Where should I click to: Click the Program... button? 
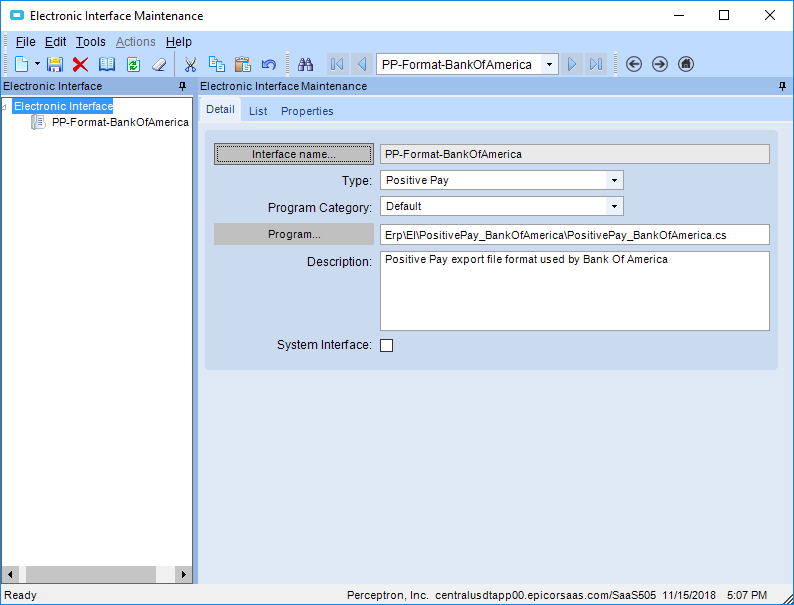[294, 234]
